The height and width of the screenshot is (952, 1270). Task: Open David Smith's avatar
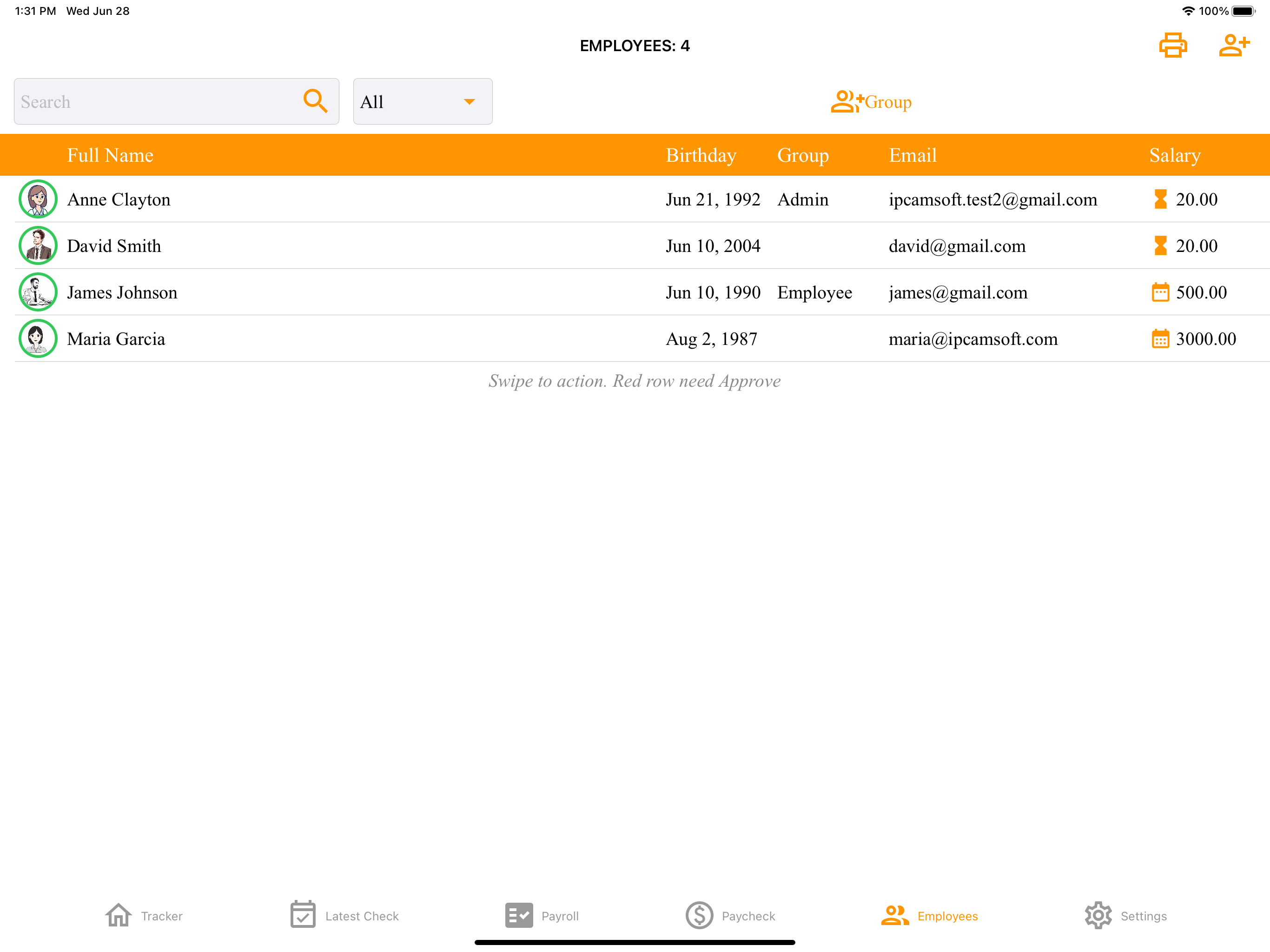click(x=38, y=246)
